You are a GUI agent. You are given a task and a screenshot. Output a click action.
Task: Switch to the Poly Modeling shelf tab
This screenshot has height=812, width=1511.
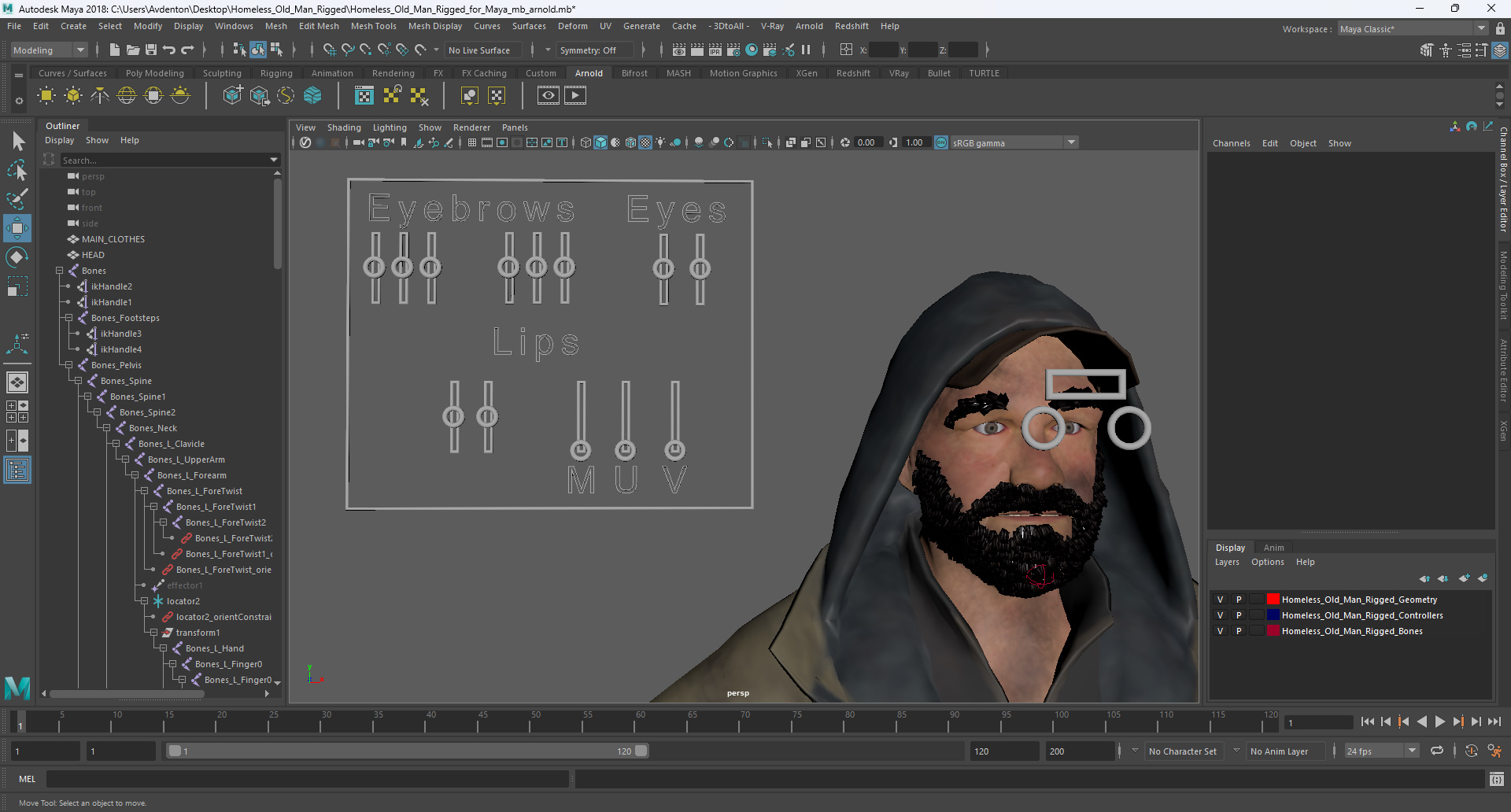(155, 73)
